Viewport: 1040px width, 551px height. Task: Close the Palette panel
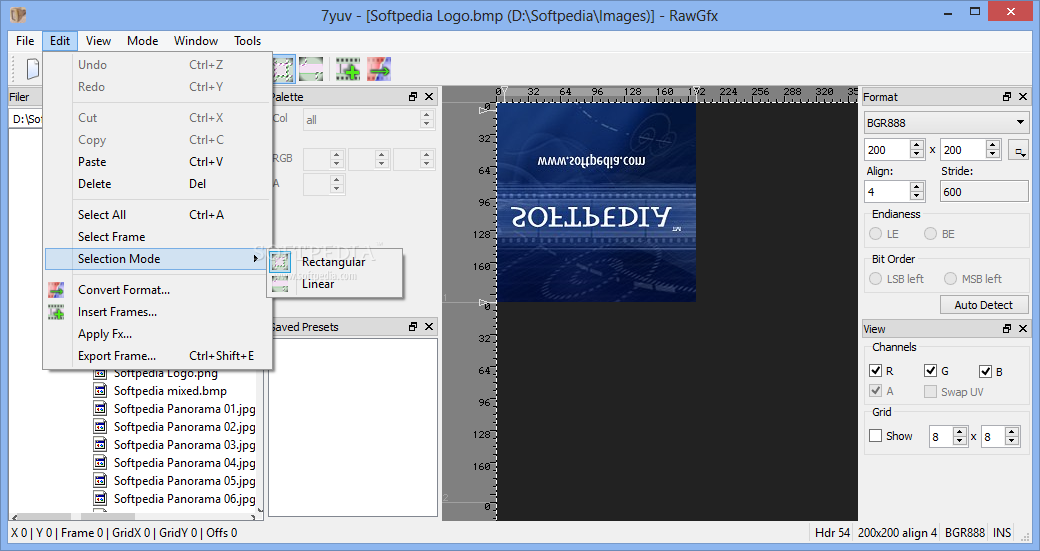(x=429, y=97)
